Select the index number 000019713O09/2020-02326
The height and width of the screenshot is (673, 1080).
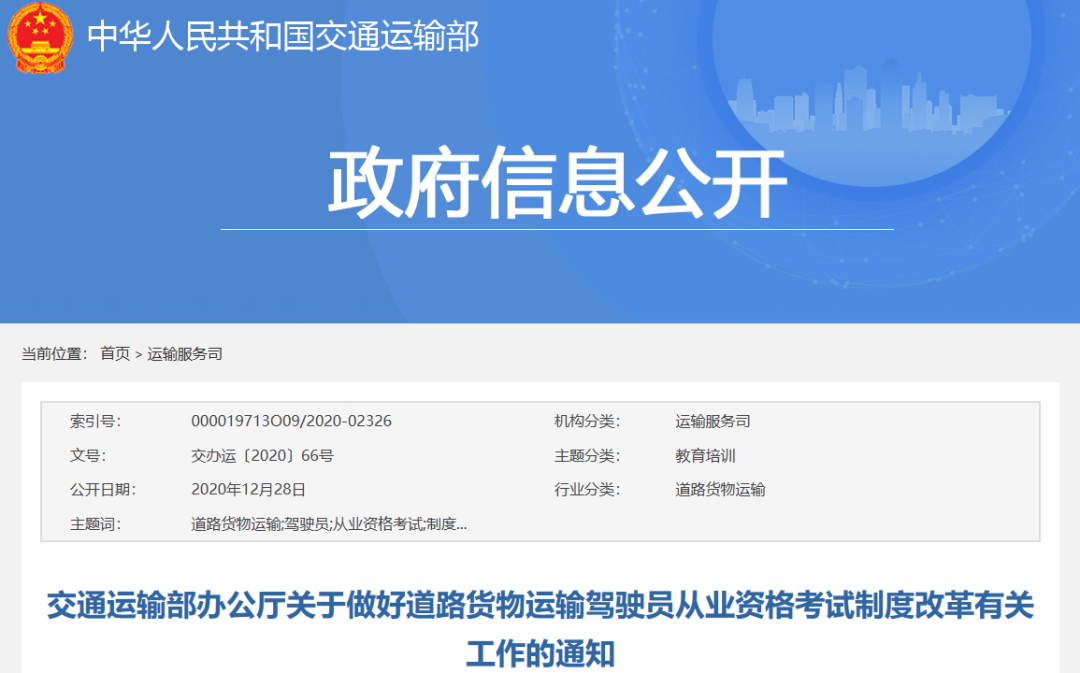290,421
